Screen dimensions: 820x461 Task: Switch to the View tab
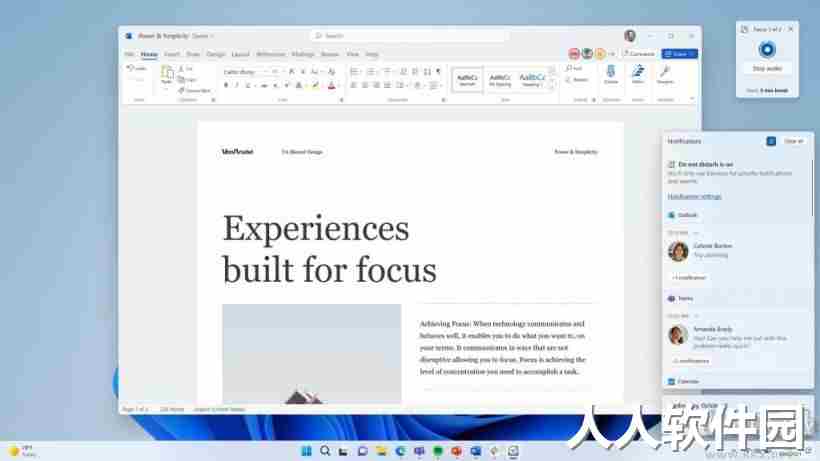[x=352, y=54]
